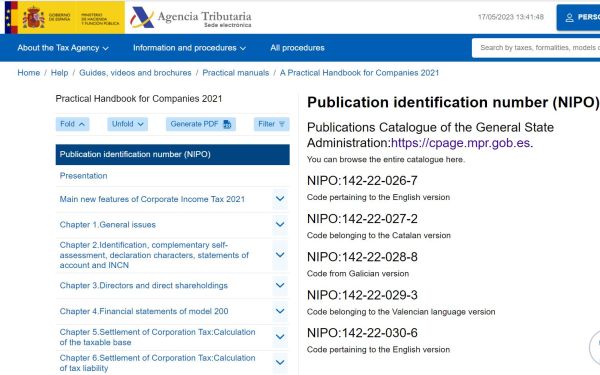600x375 pixels.
Task: Expand Chapter 1 General issues chevron
Action: [280, 225]
